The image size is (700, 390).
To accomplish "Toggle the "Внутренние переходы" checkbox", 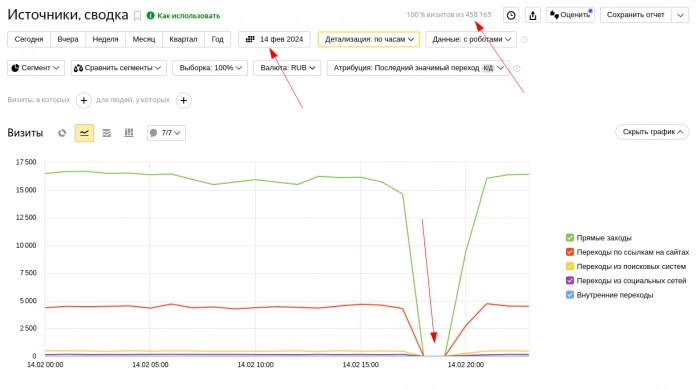I will [x=570, y=295].
